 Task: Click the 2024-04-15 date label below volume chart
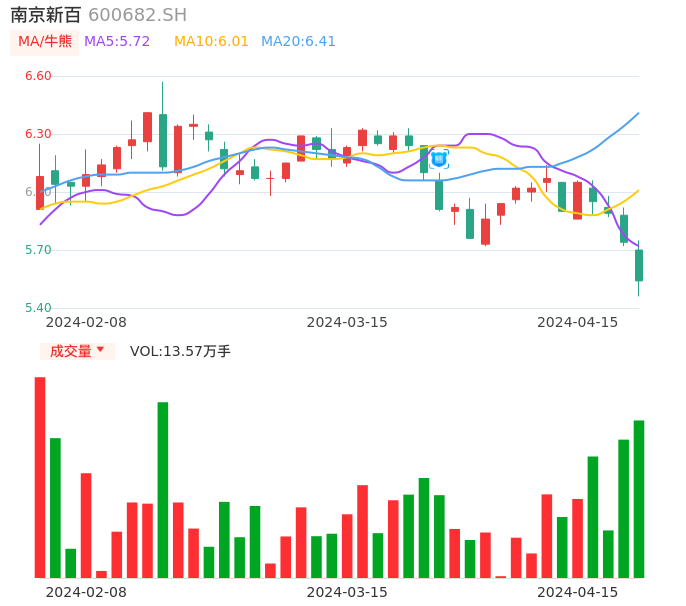click(x=578, y=592)
